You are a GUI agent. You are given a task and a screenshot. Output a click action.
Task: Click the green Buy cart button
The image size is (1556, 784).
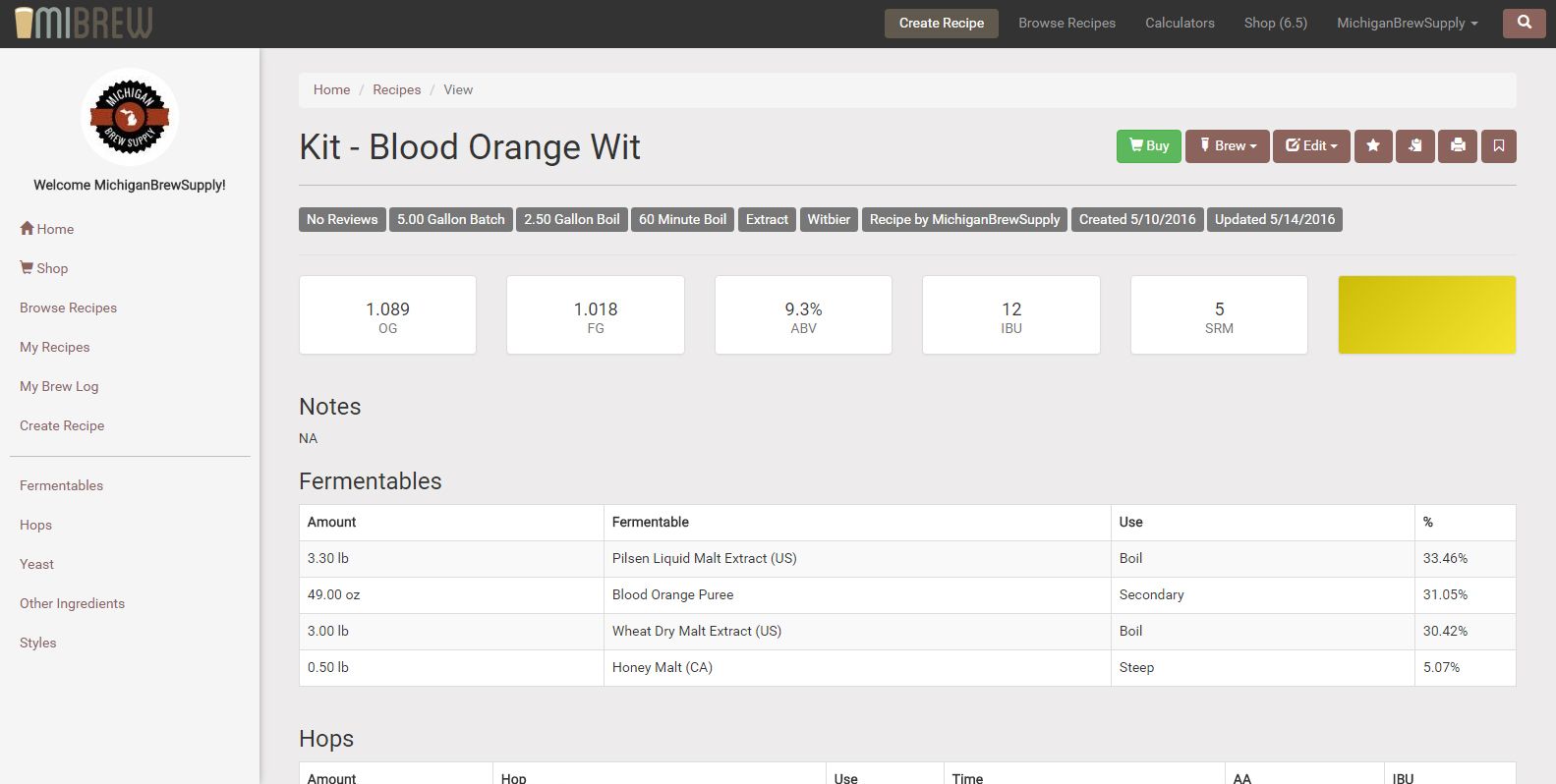click(1148, 146)
